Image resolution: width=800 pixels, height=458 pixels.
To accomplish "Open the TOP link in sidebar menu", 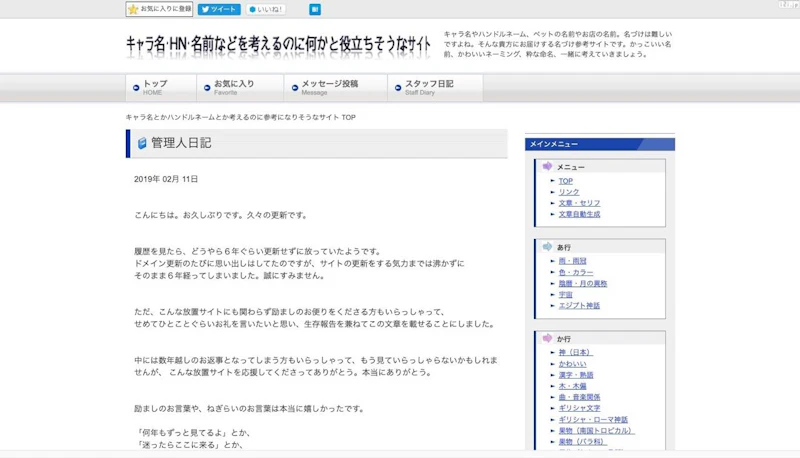I will [565, 181].
